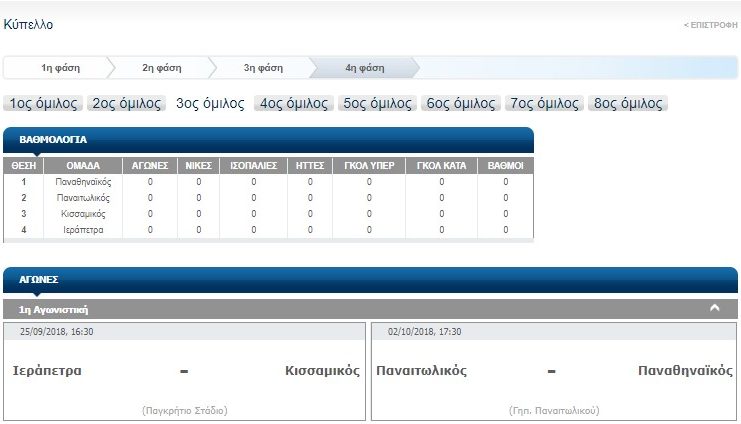Show the 4ος όμιλος group

coord(294,103)
